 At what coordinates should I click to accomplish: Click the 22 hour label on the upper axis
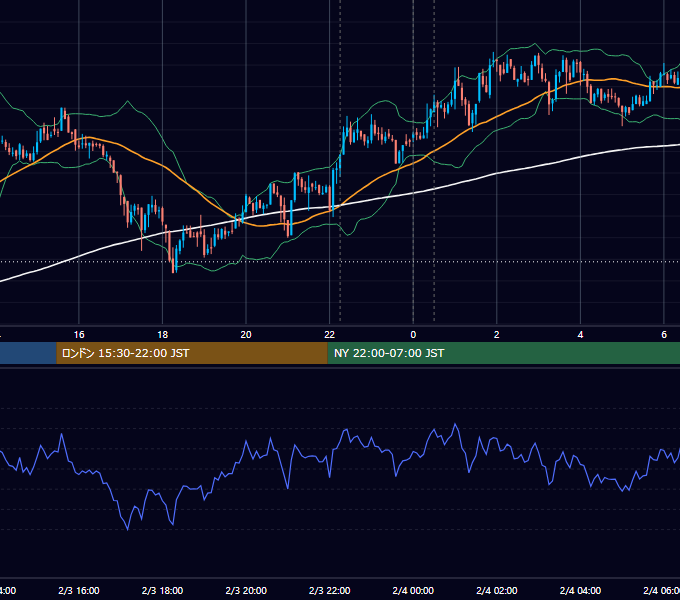(330, 335)
